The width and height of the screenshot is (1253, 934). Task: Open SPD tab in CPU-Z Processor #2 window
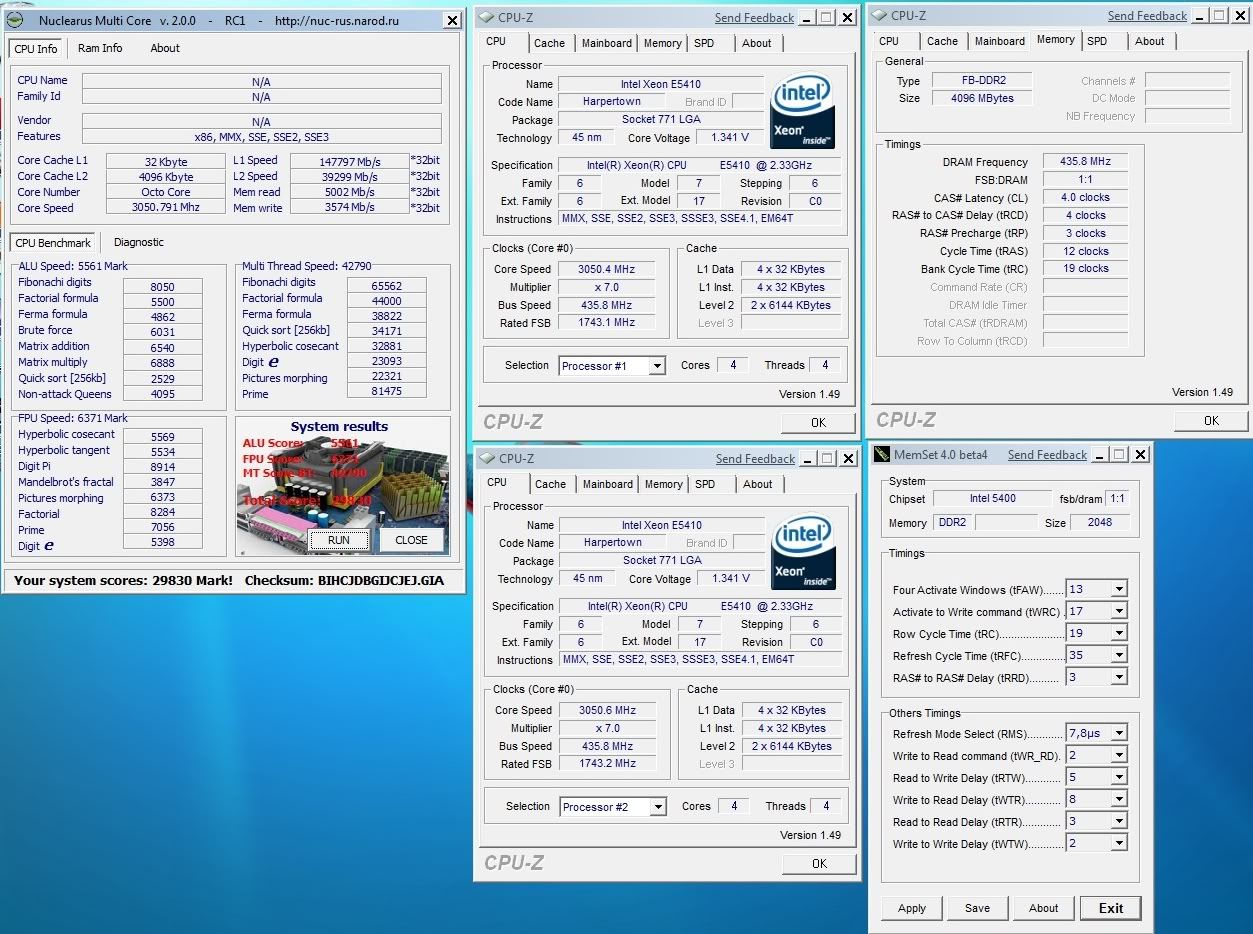[705, 484]
